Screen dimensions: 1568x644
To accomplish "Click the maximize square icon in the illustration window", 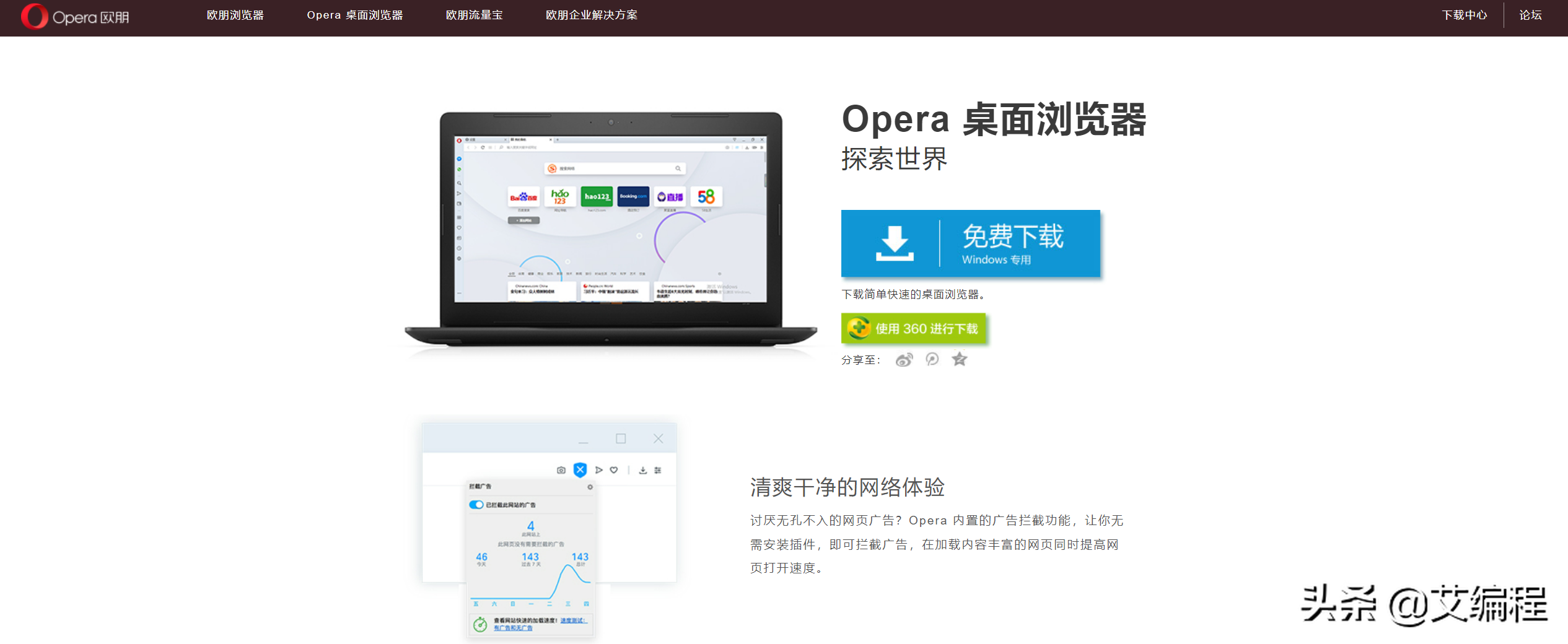I will click(621, 438).
